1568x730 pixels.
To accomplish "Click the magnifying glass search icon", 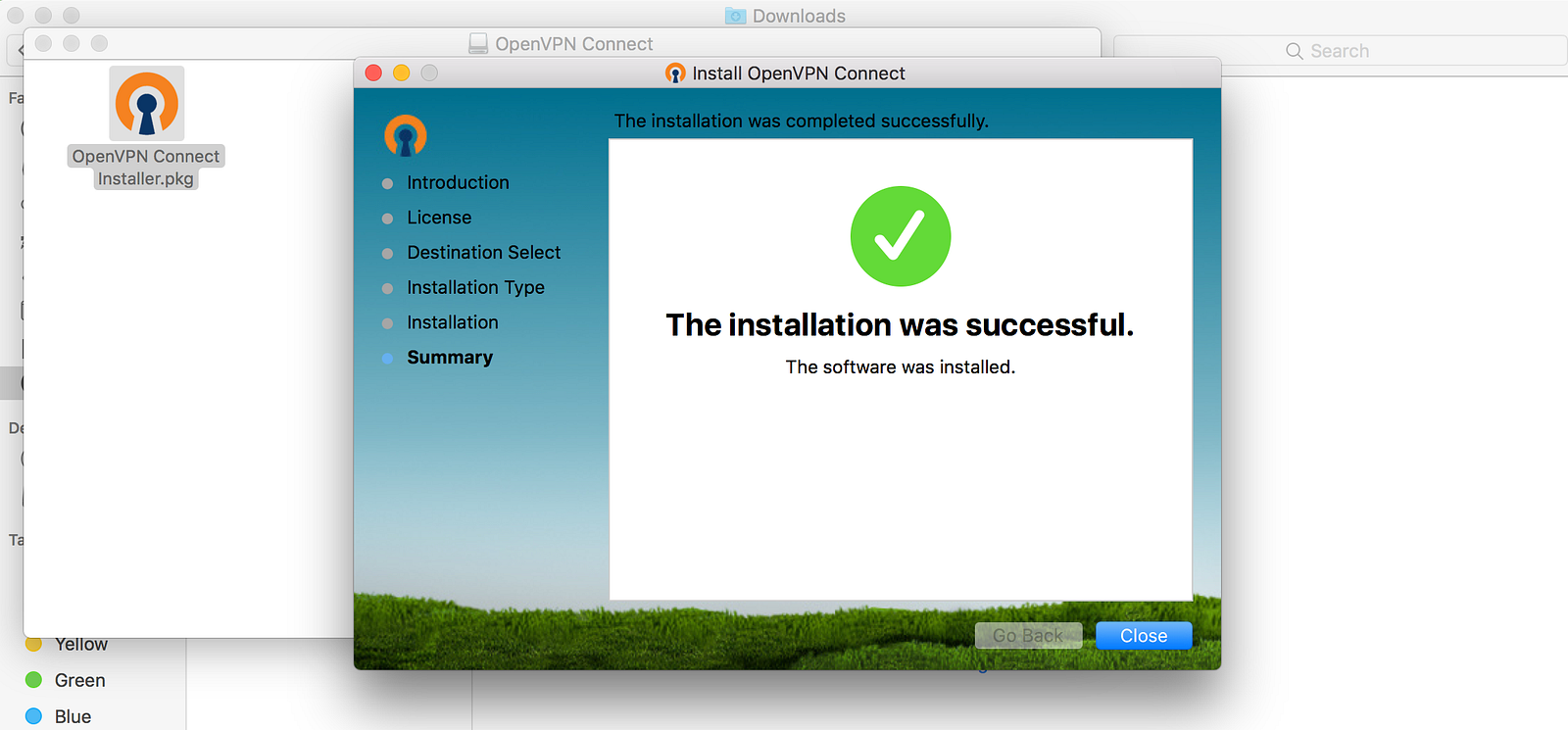I will (1295, 51).
